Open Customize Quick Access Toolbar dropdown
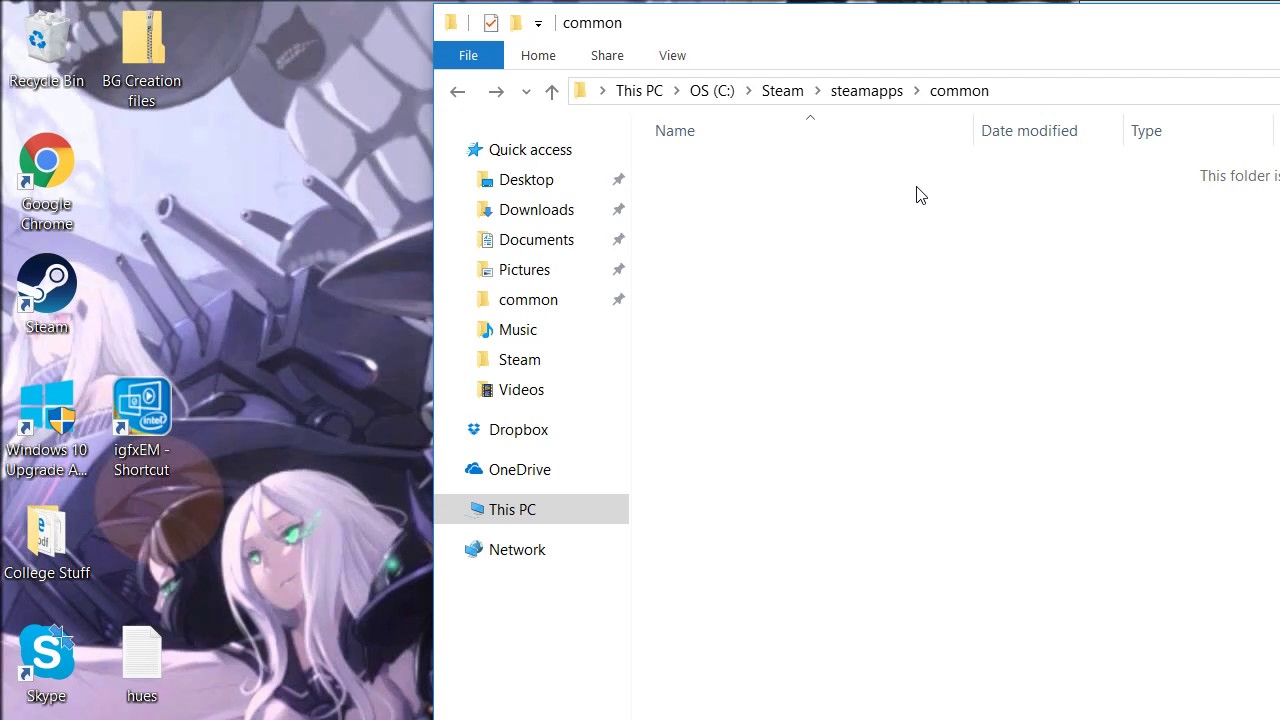The height and width of the screenshot is (720, 1280). pos(538,23)
